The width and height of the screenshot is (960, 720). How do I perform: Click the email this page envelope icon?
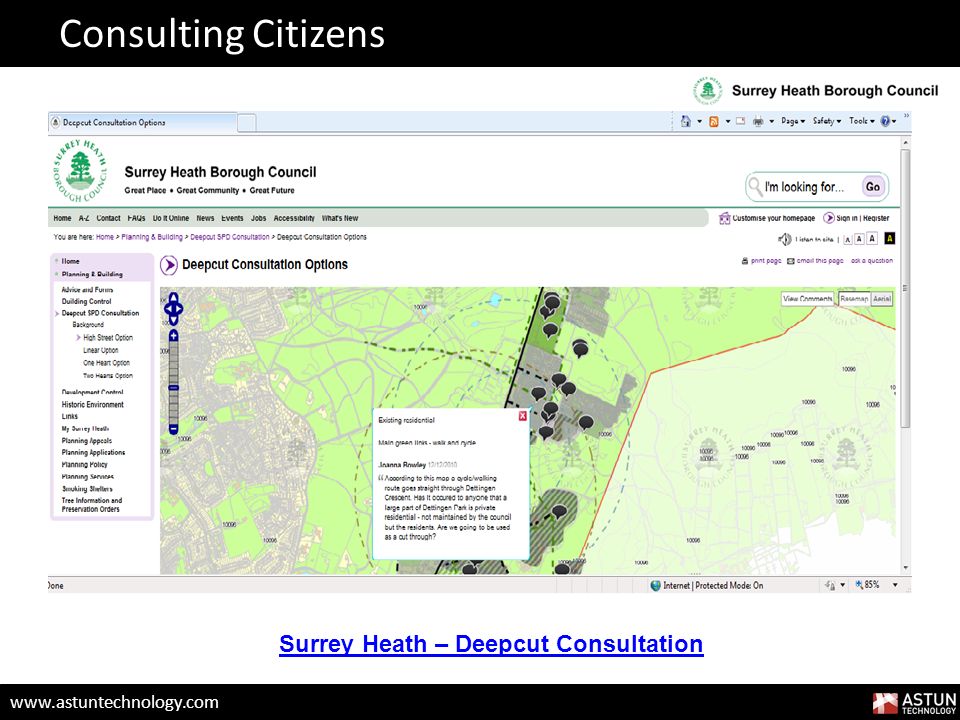coord(790,261)
